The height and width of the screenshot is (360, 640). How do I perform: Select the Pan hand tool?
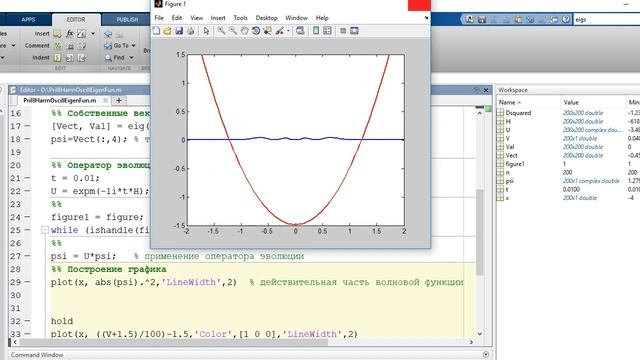(x=244, y=31)
